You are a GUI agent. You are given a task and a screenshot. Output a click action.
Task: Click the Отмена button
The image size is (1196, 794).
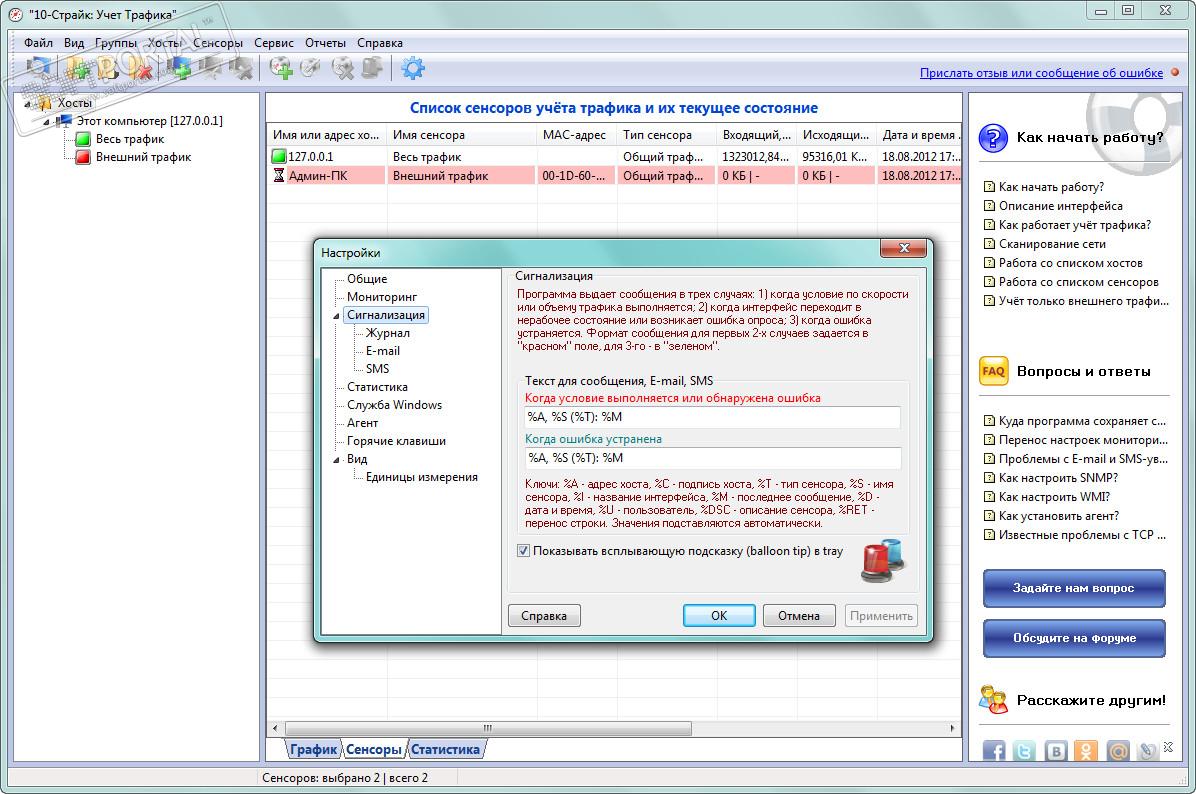pos(799,616)
